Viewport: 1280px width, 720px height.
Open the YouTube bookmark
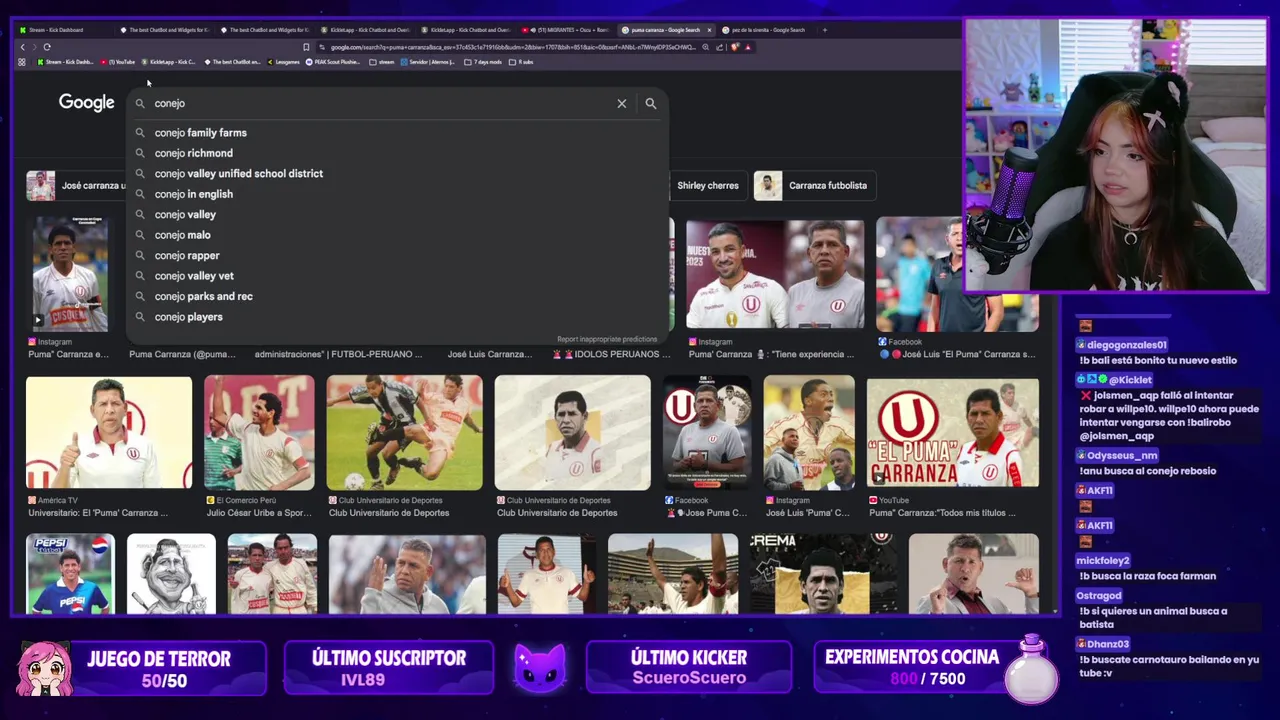pos(118,62)
